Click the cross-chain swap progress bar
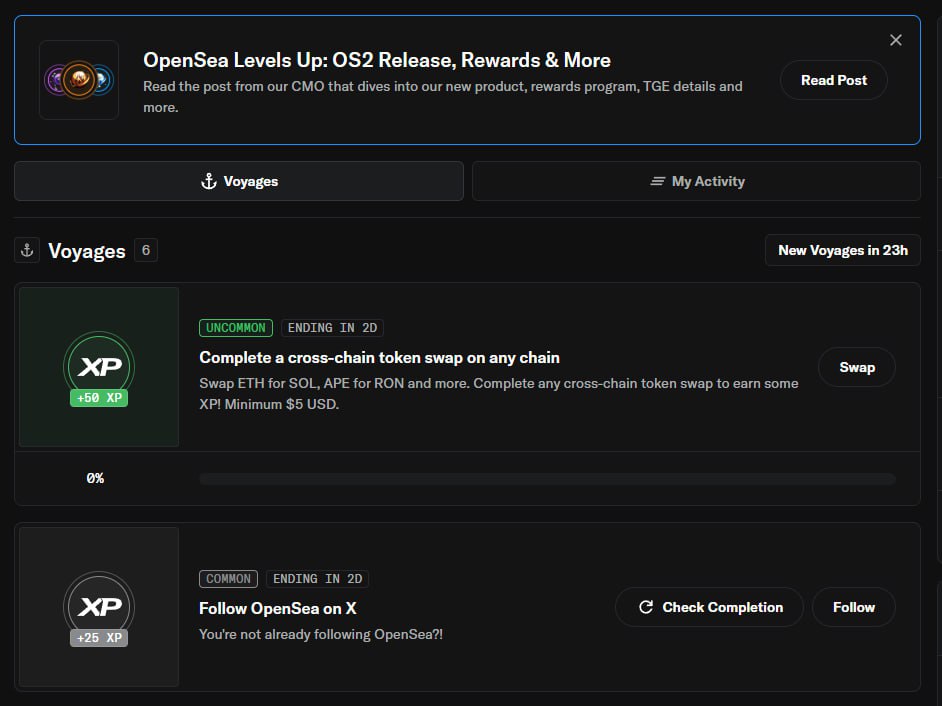942x706 pixels. coord(547,479)
